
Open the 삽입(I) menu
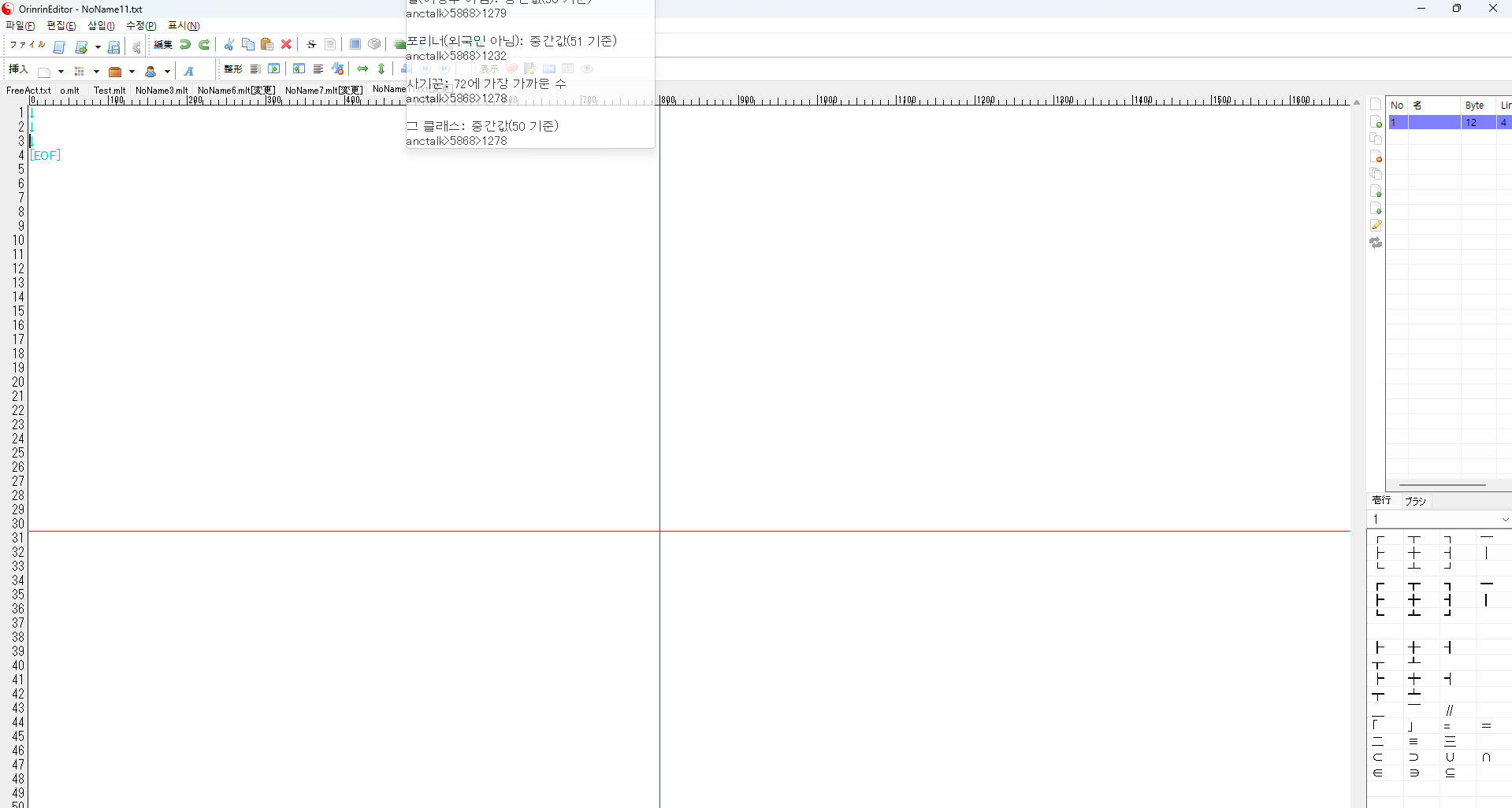point(101,26)
